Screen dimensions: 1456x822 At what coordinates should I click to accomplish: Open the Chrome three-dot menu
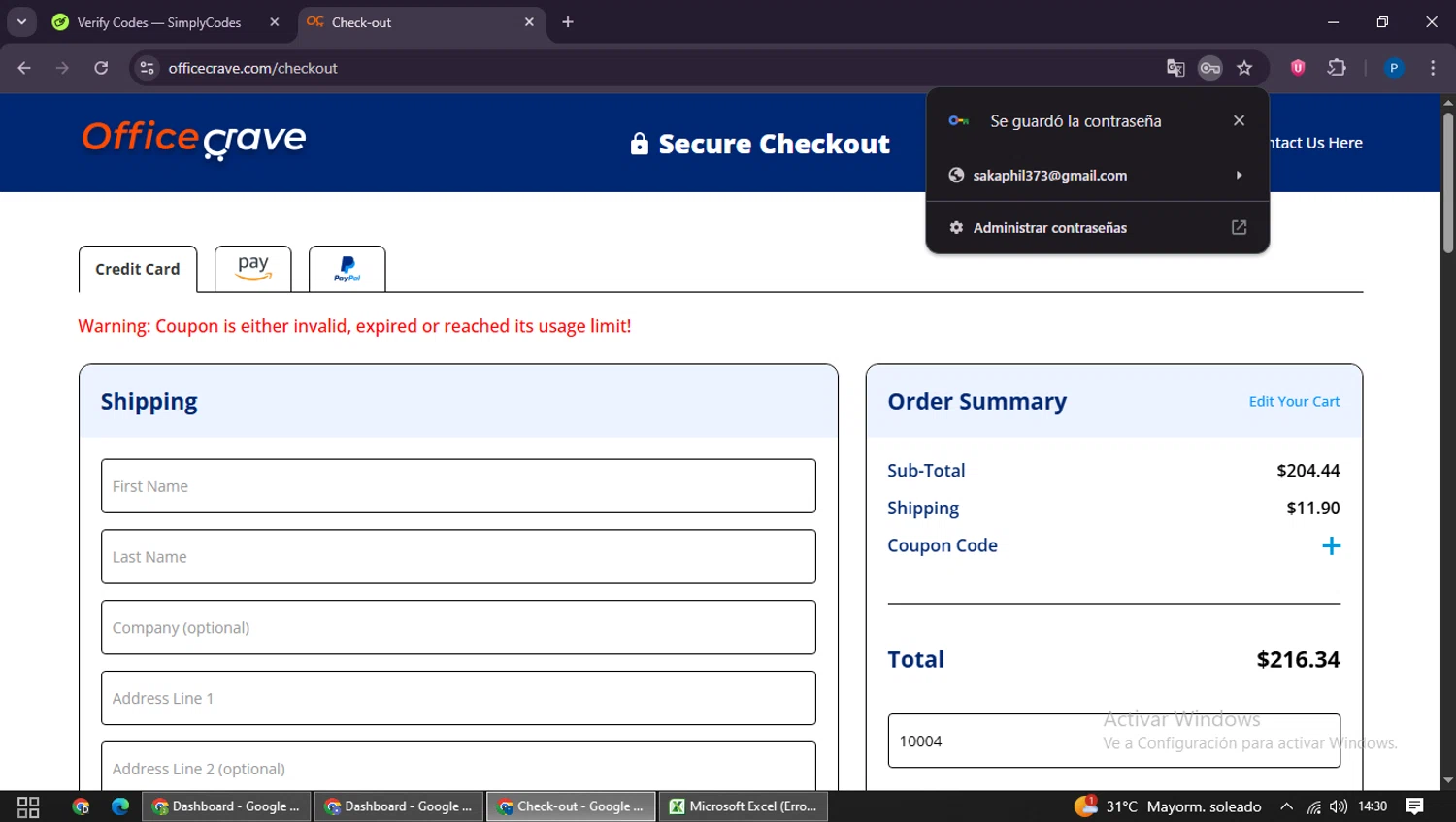(1433, 68)
